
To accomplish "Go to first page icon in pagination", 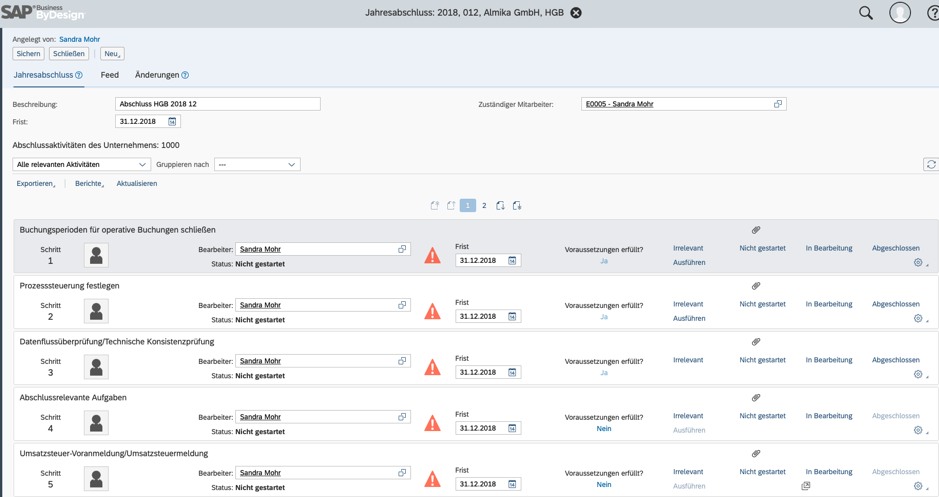I will 435,205.
